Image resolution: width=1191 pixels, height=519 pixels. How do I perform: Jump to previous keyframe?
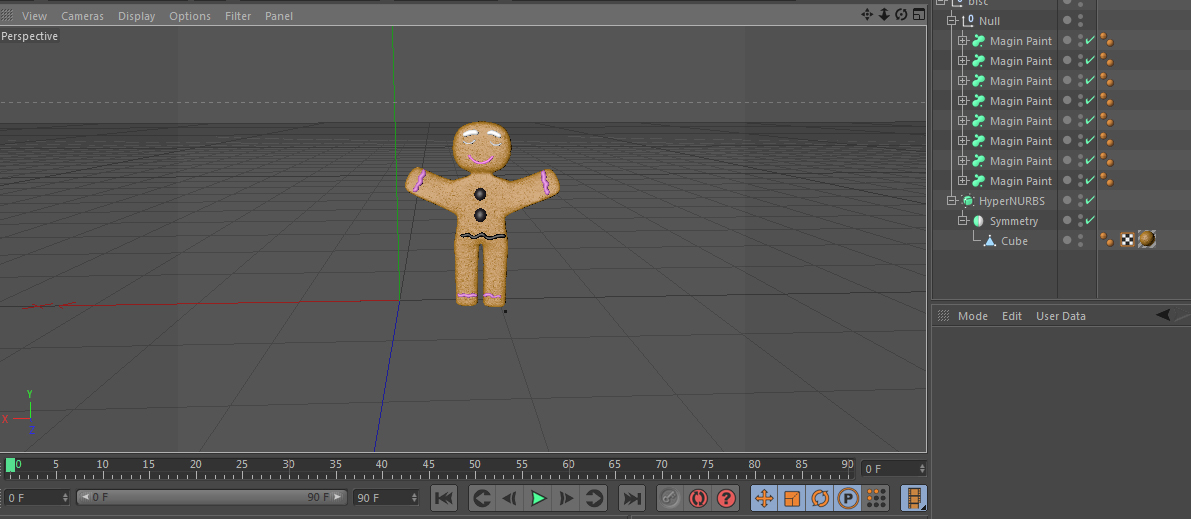[482, 498]
